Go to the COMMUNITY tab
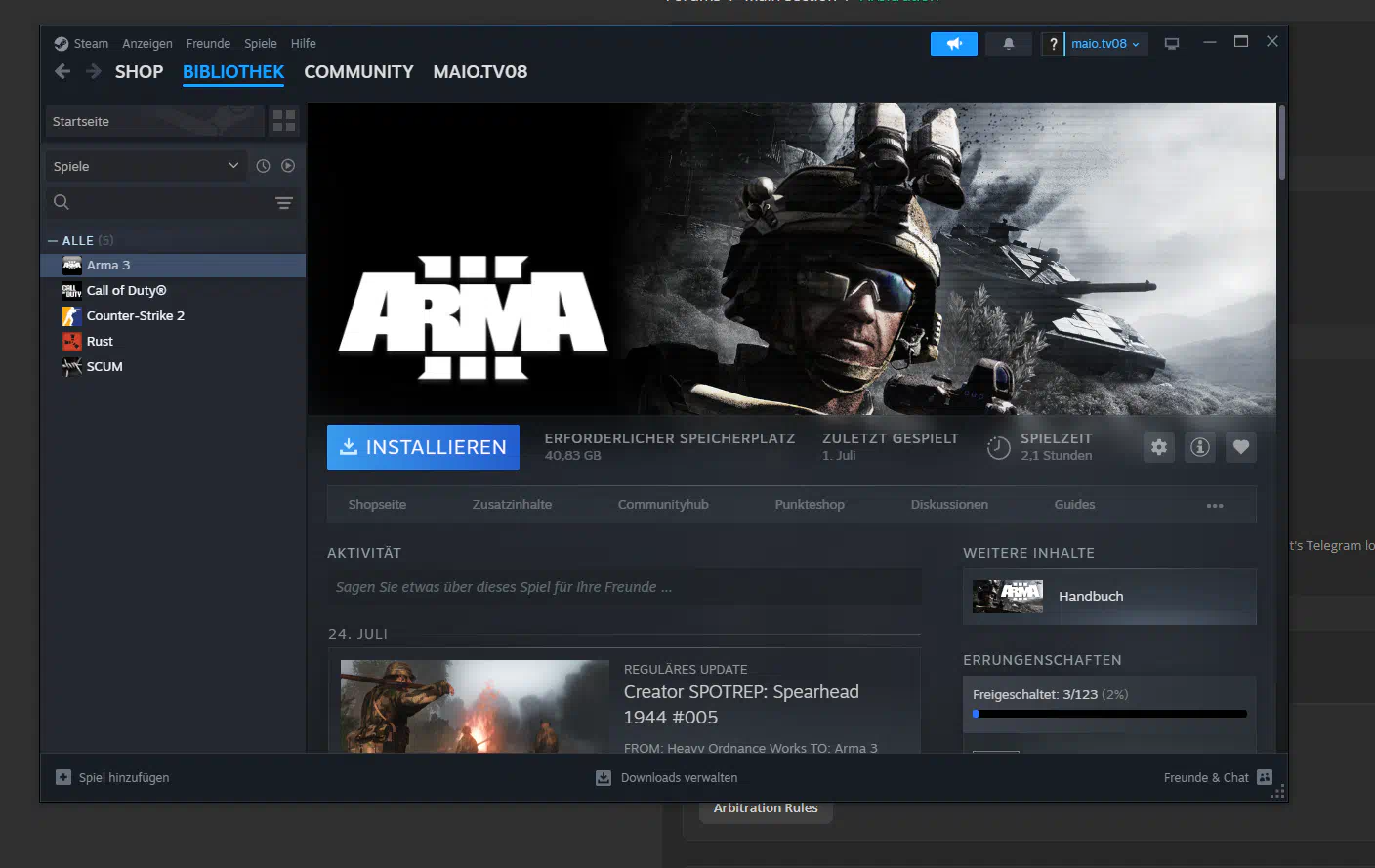Screen dimensions: 1375x868 [x=358, y=72]
